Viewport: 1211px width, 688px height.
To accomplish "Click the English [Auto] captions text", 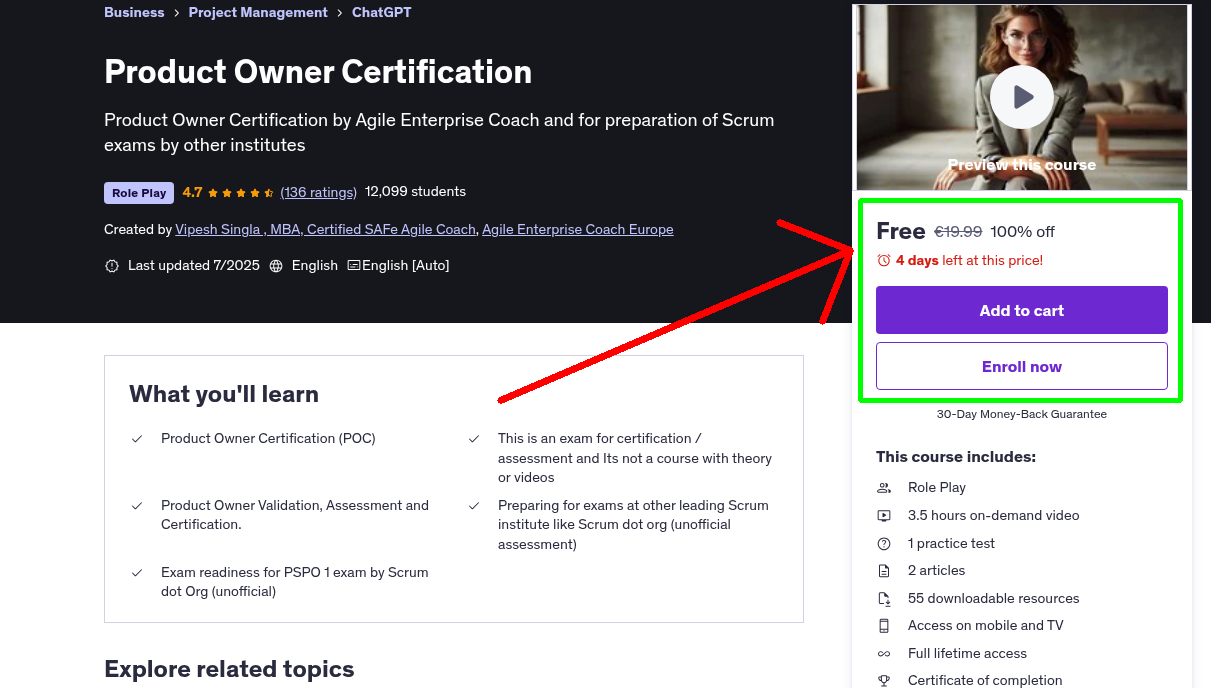I will (x=406, y=266).
